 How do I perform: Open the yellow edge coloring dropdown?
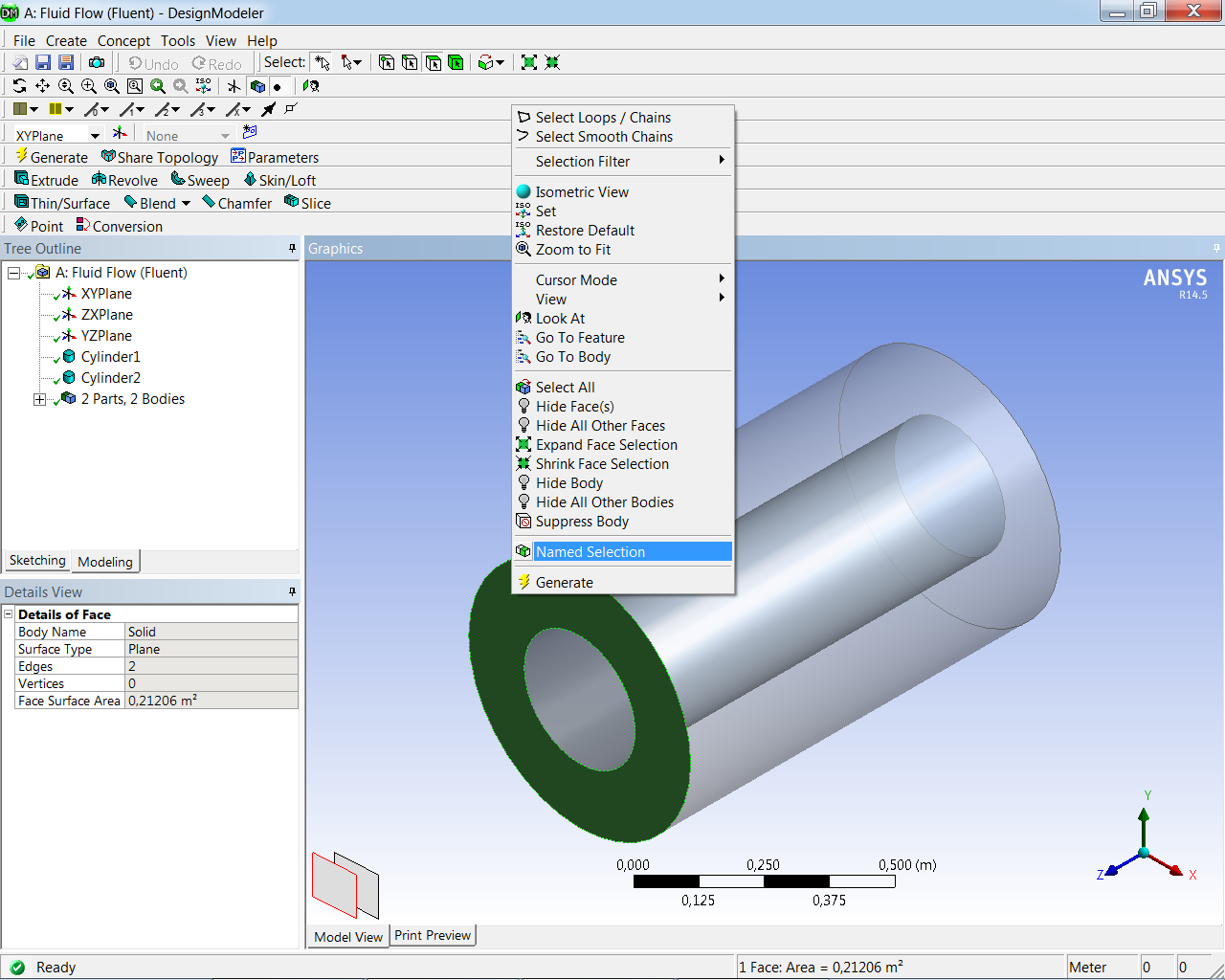click(x=61, y=109)
